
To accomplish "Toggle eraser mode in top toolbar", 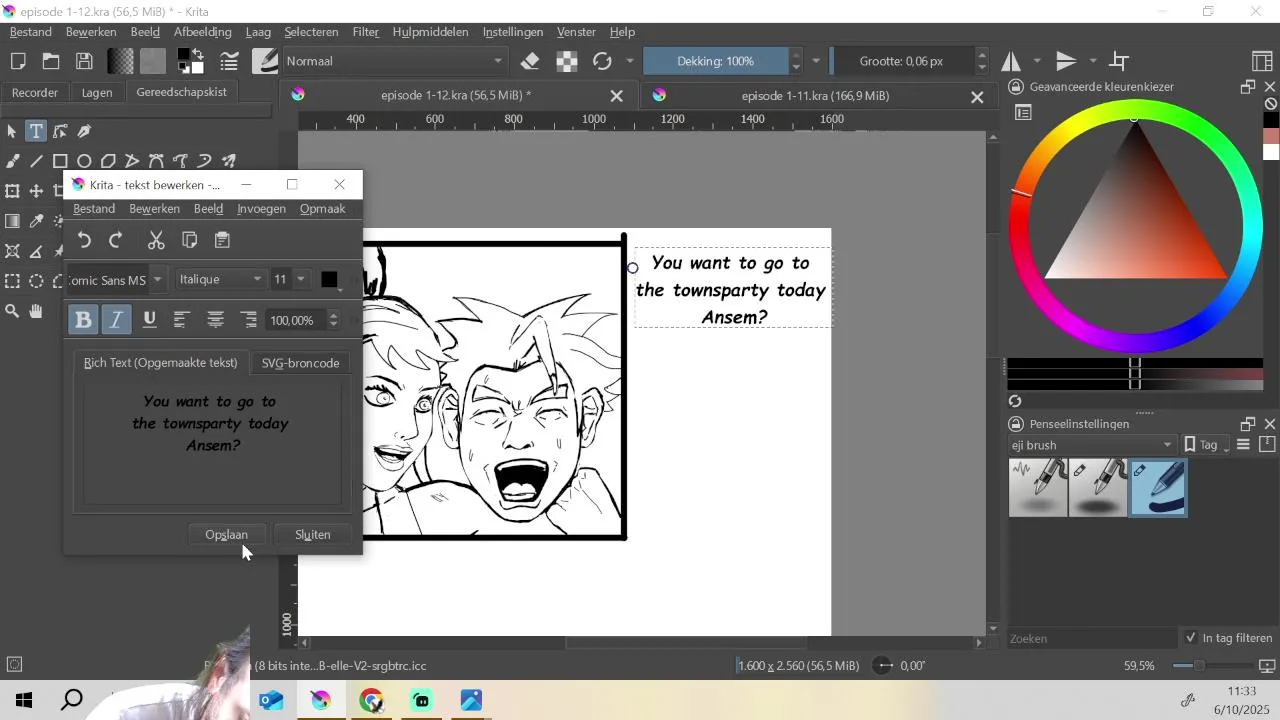I will pyautogui.click(x=531, y=61).
